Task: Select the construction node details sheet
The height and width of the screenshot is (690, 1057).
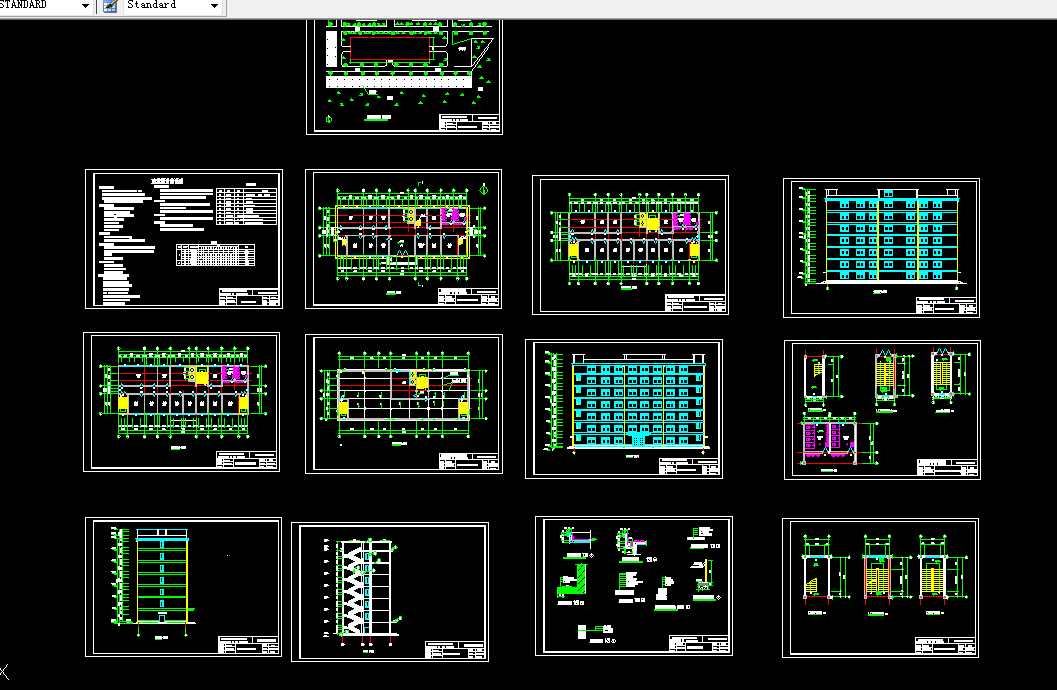Action: point(634,586)
